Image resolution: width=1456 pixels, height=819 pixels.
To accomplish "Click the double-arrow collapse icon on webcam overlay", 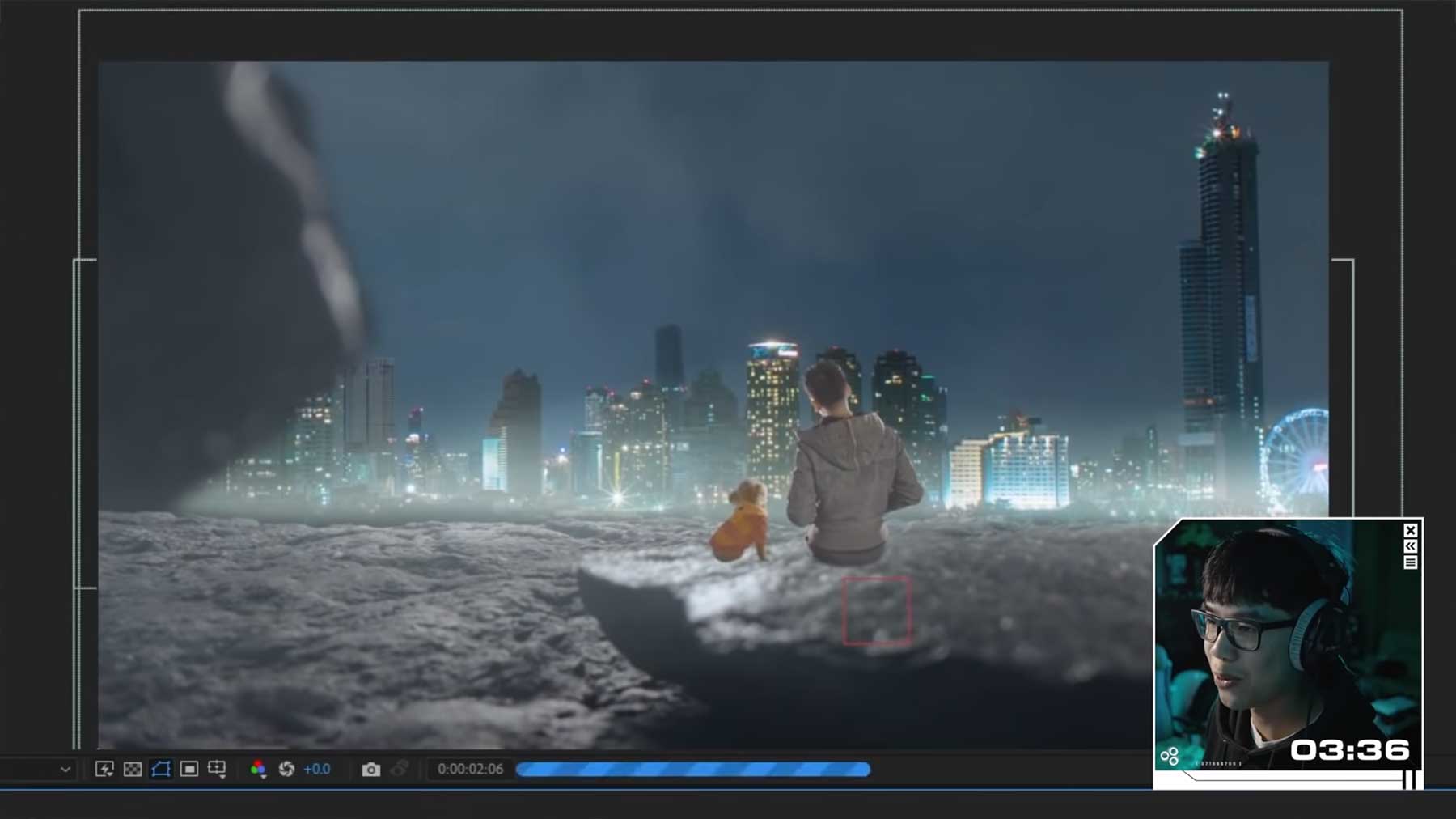I will 1410,547.
